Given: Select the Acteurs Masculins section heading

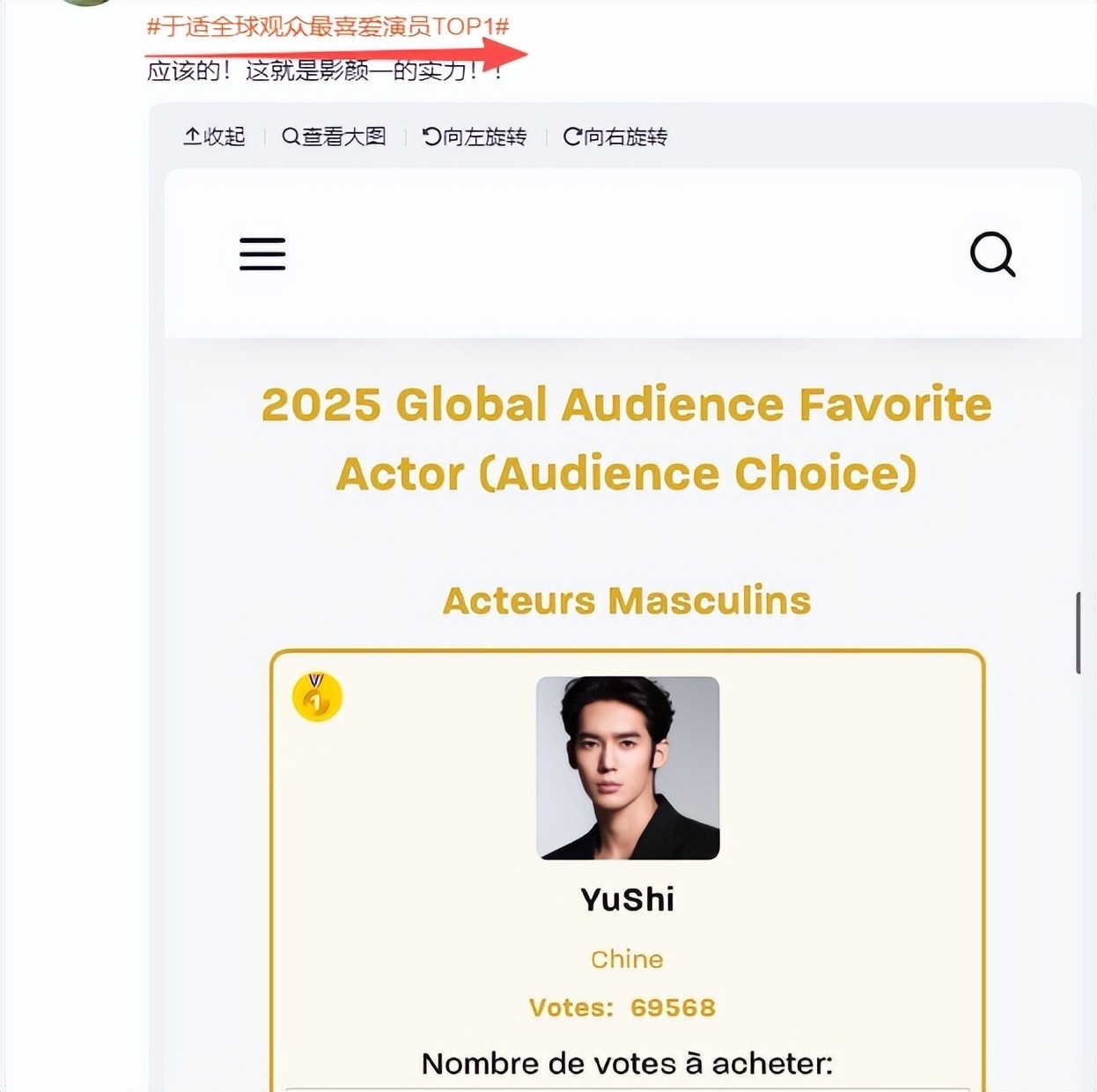Looking at the screenshot, I should [x=626, y=601].
